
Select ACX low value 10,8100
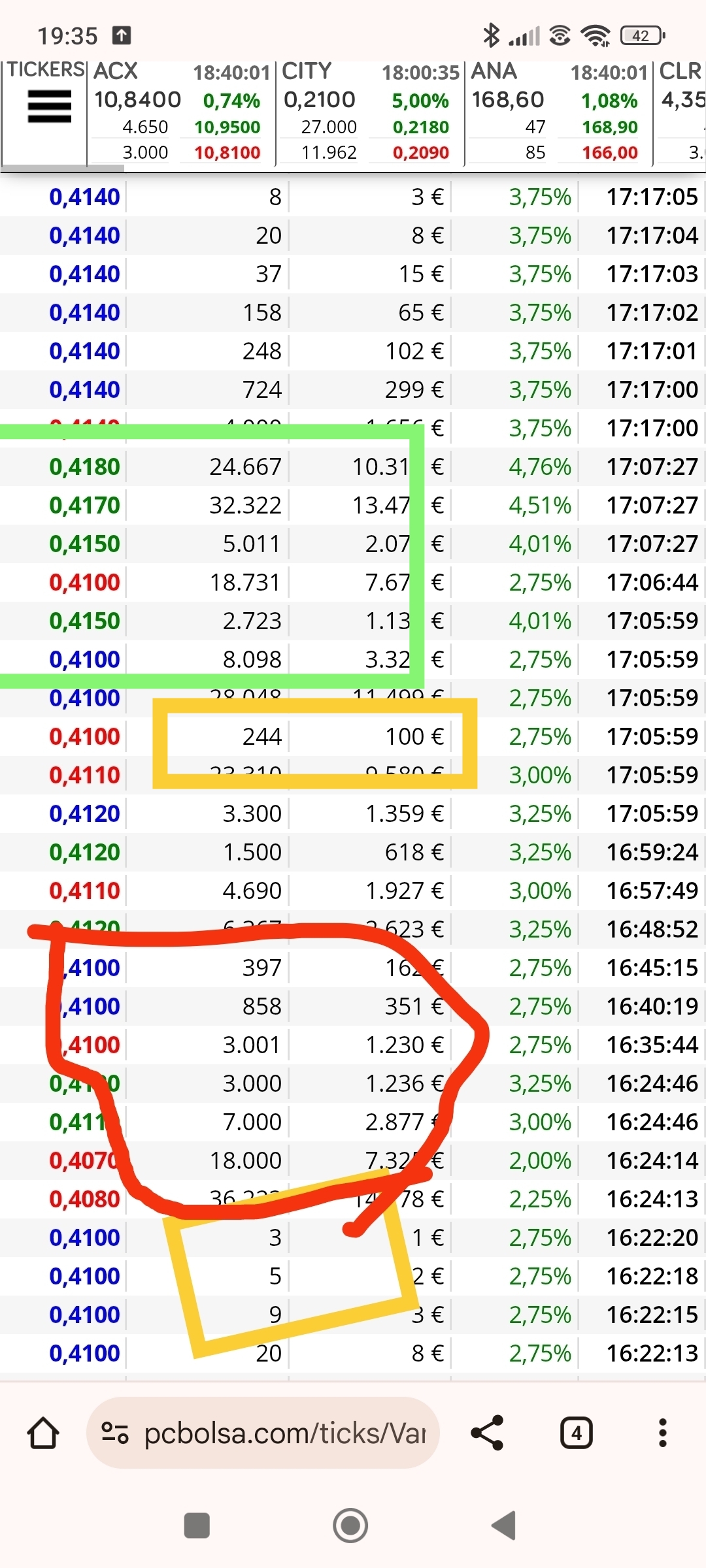coord(227,152)
